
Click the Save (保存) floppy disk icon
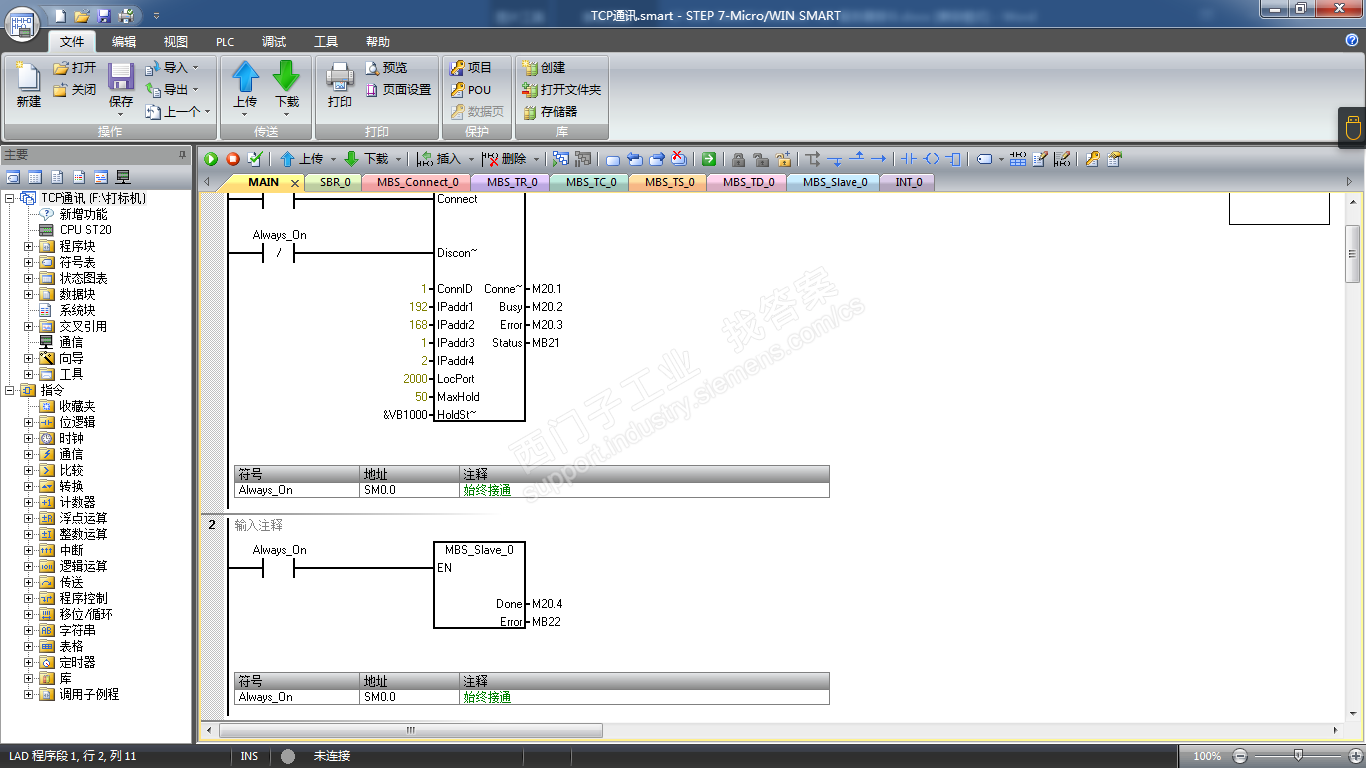pyautogui.click(x=121, y=78)
